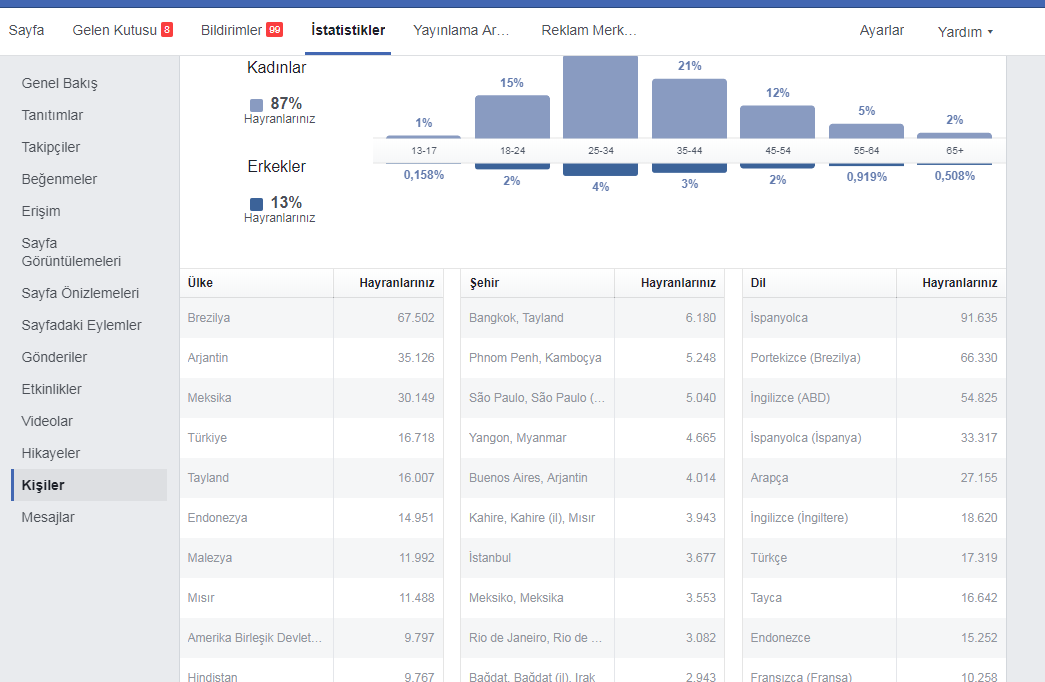
Task: Switch to the Yayınlama Araçları tab
Action: tap(461, 31)
